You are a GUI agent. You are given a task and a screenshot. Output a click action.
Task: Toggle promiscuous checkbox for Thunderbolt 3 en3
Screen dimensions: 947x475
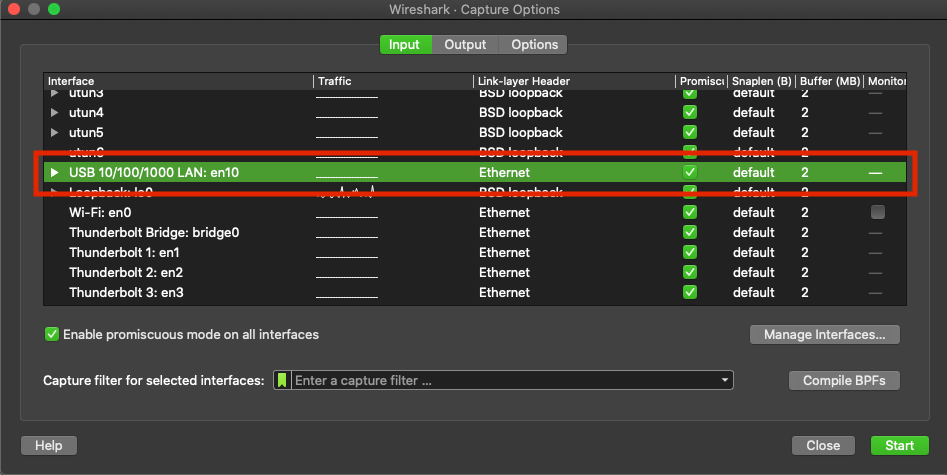click(690, 292)
